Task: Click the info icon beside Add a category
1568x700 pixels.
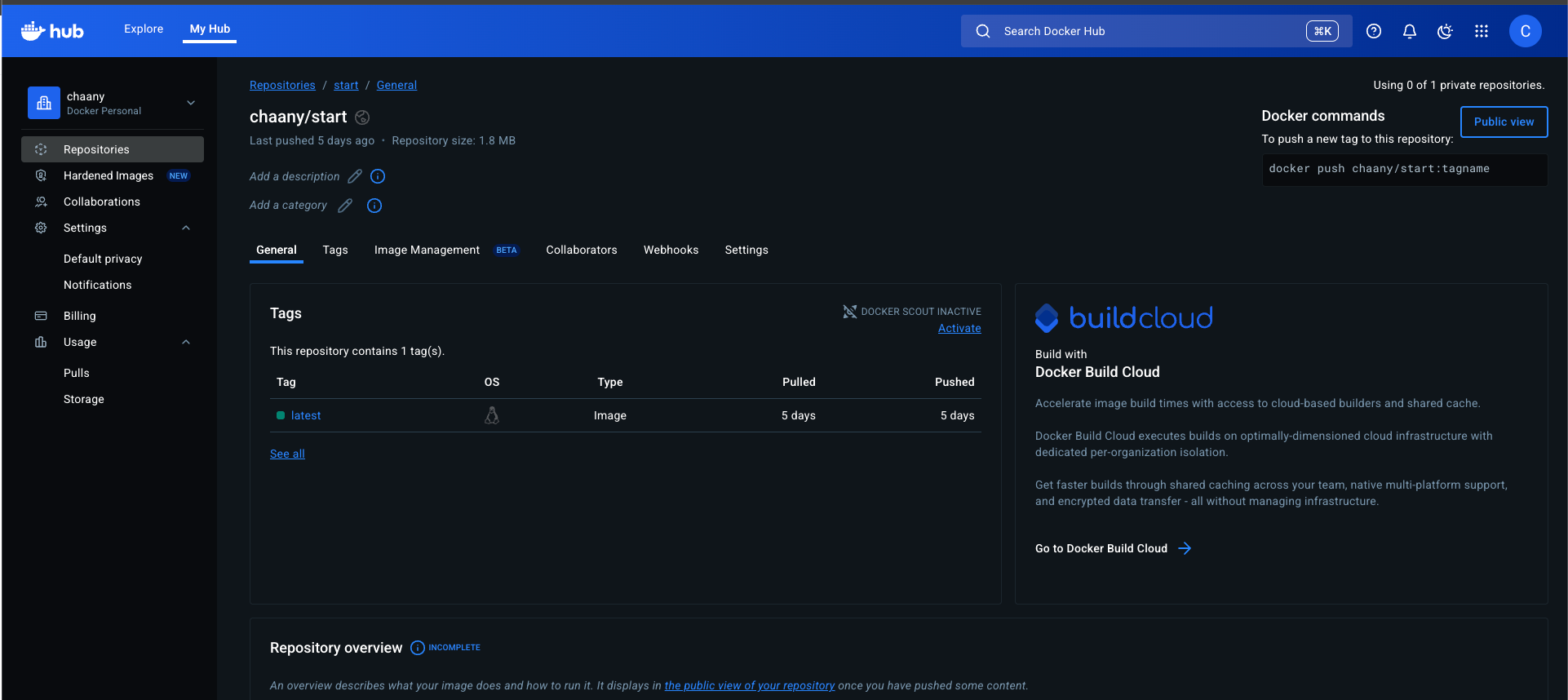Action: click(374, 206)
